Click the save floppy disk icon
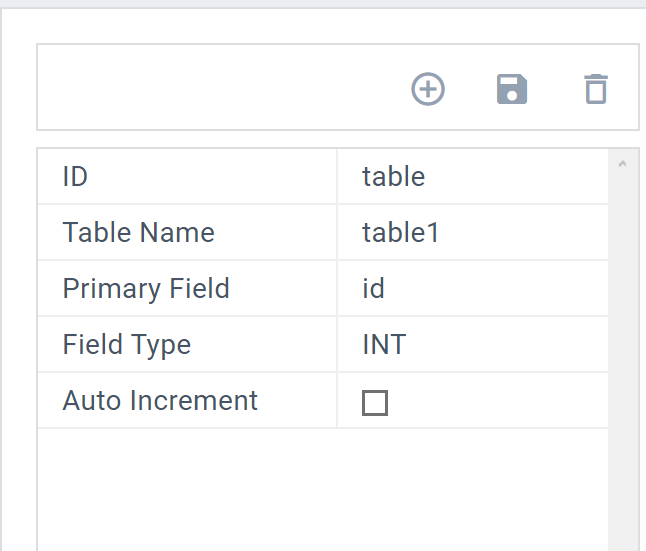The height and width of the screenshot is (551, 646). 512,89
